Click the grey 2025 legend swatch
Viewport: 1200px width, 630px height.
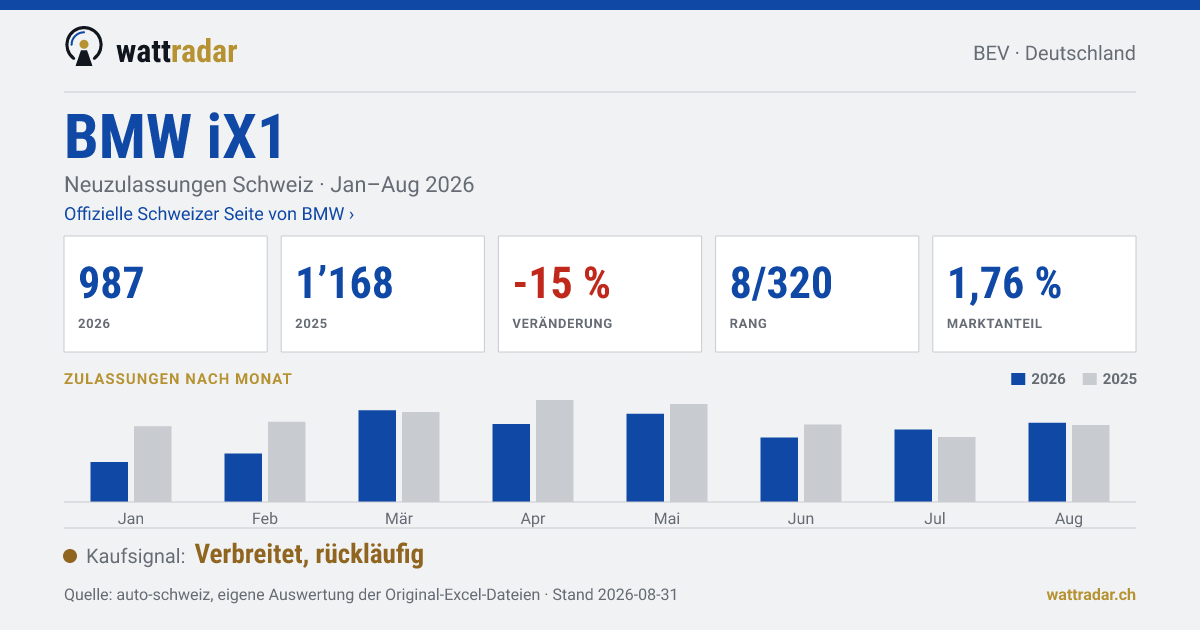[1090, 379]
